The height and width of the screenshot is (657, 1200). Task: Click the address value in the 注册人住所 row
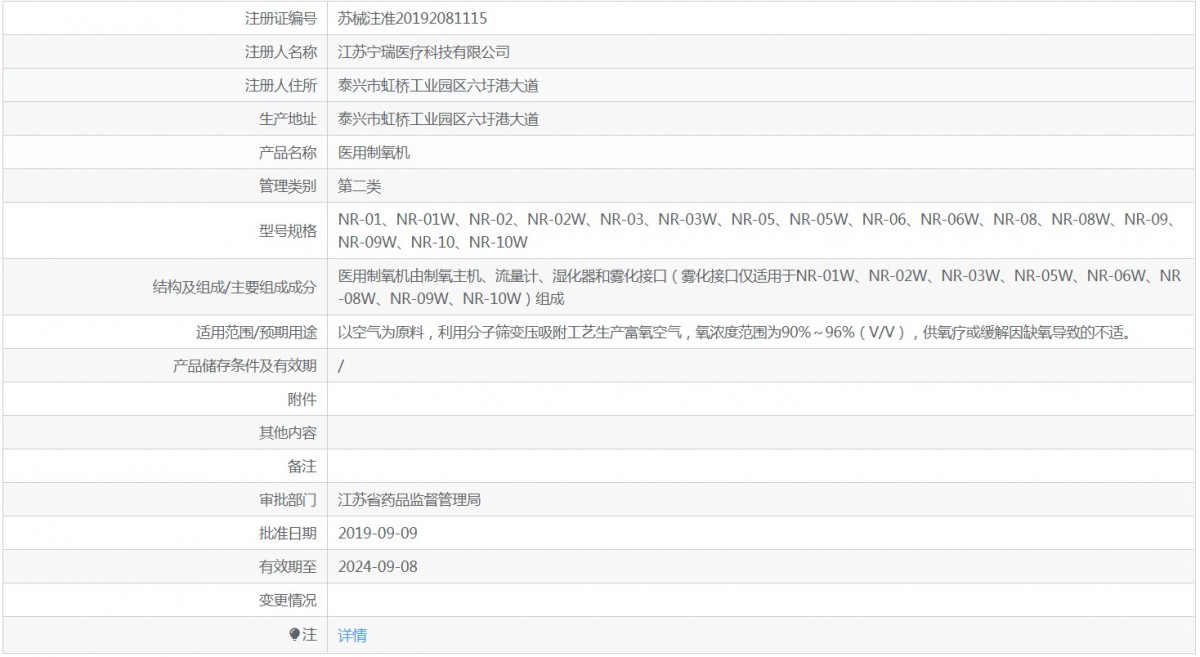pos(439,86)
